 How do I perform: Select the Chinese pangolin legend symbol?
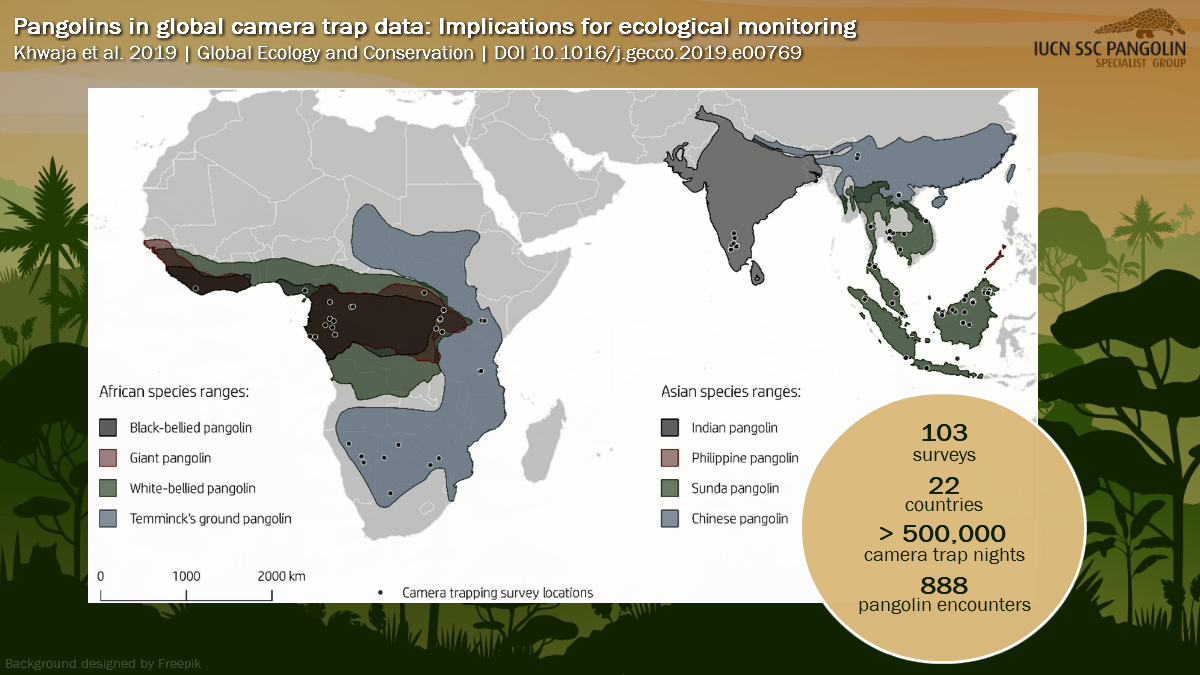click(672, 519)
